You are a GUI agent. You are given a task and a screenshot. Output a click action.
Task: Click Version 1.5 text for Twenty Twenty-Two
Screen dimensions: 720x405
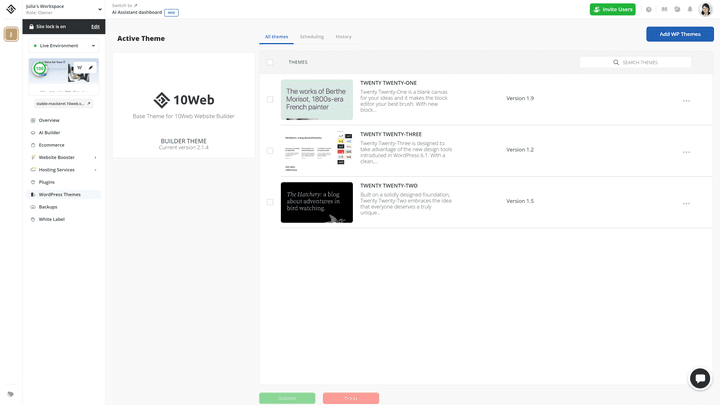520,201
